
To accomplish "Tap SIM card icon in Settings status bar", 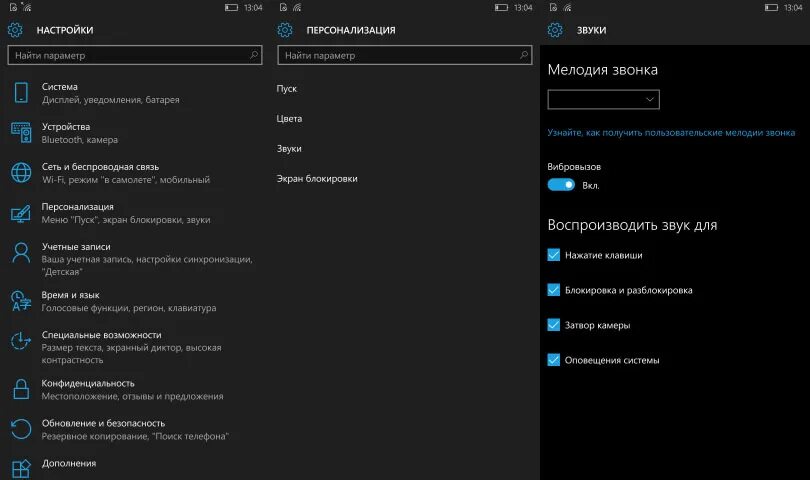I will tap(13, 7).
